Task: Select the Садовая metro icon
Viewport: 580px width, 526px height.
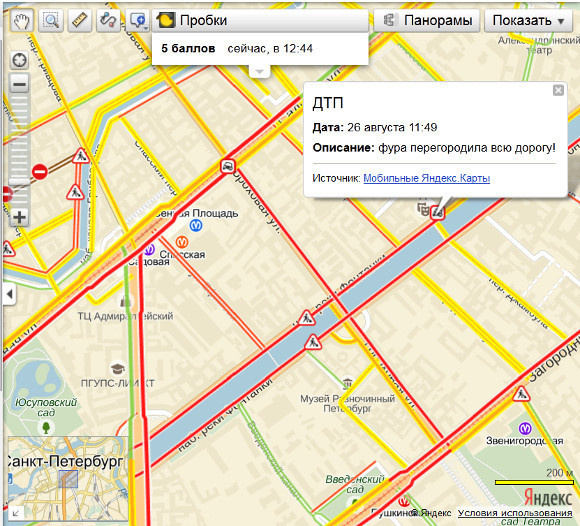Action: tap(149, 250)
